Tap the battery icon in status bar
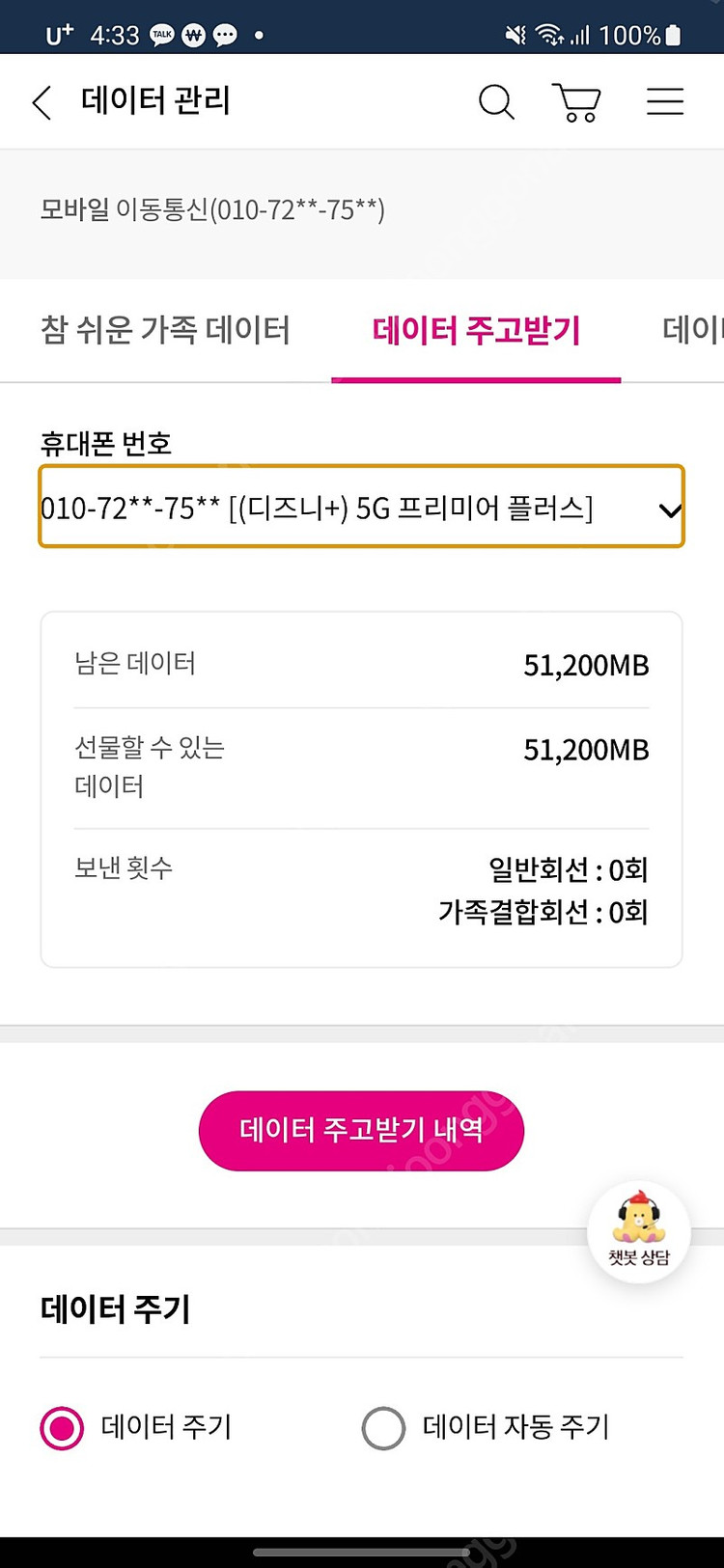The height and width of the screenshot is (1568, 724). [x=674, y=36]
